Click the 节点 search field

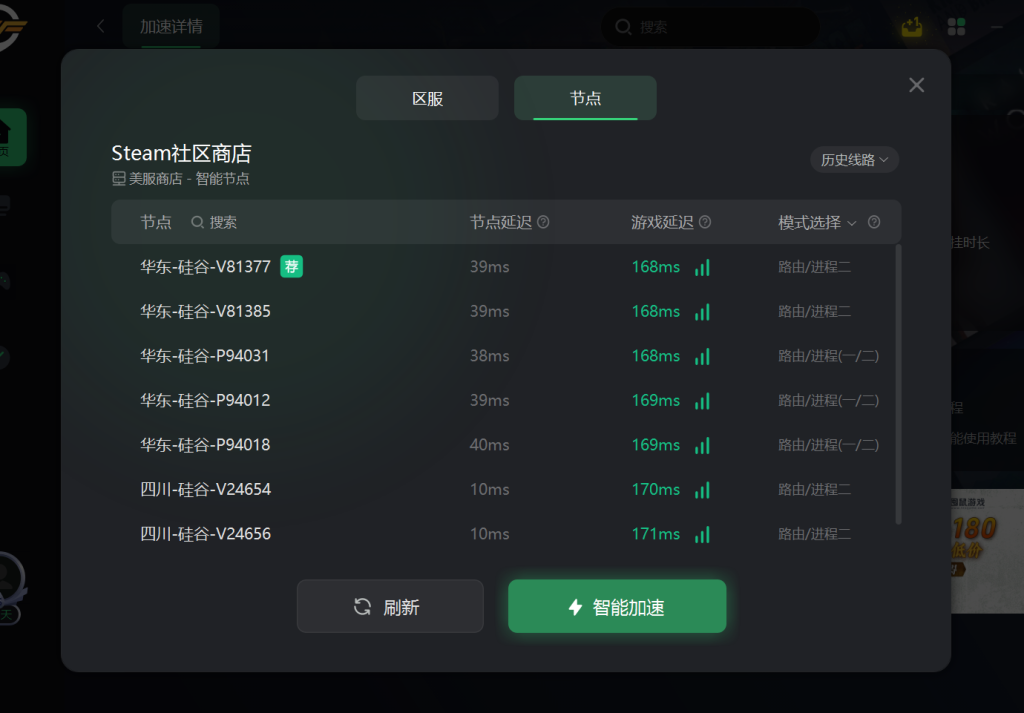[214, 223]
